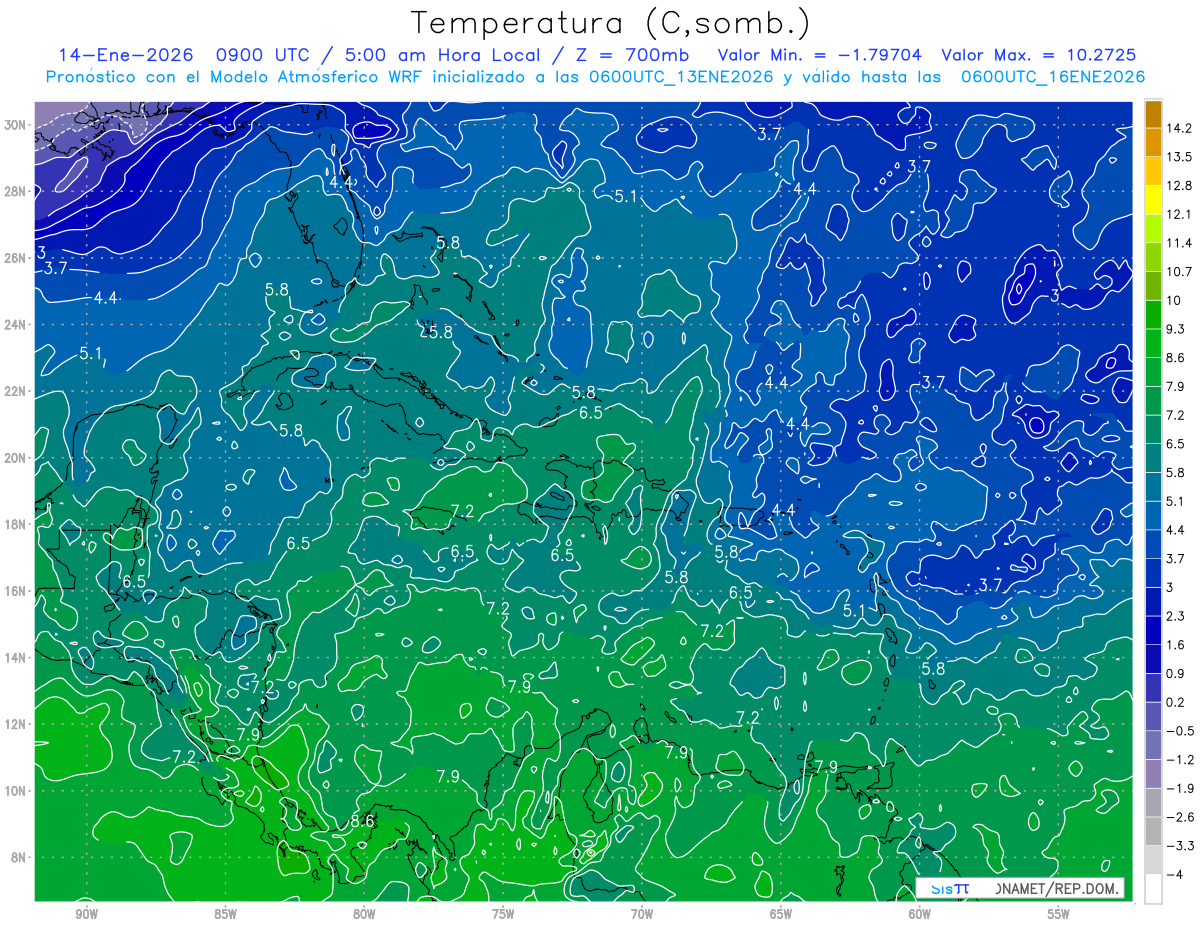Pick the yellow swatch between 12.8 and 12.1
The height and width of the screenshot is (927, 1200).
click(x=1153, y=200)
